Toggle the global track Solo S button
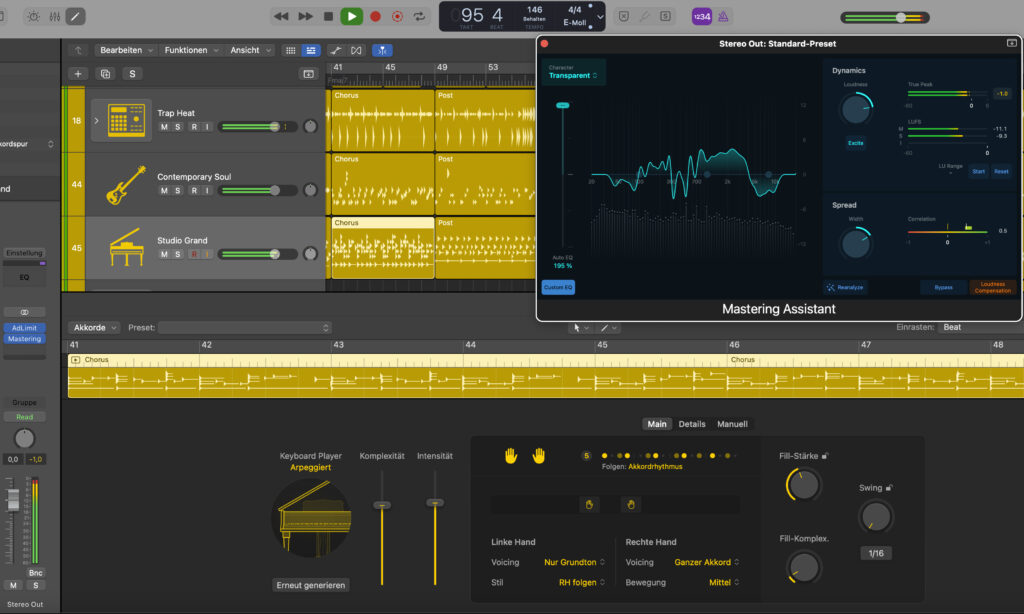Viewport: 1024px width, 614px height. [133, 74]
